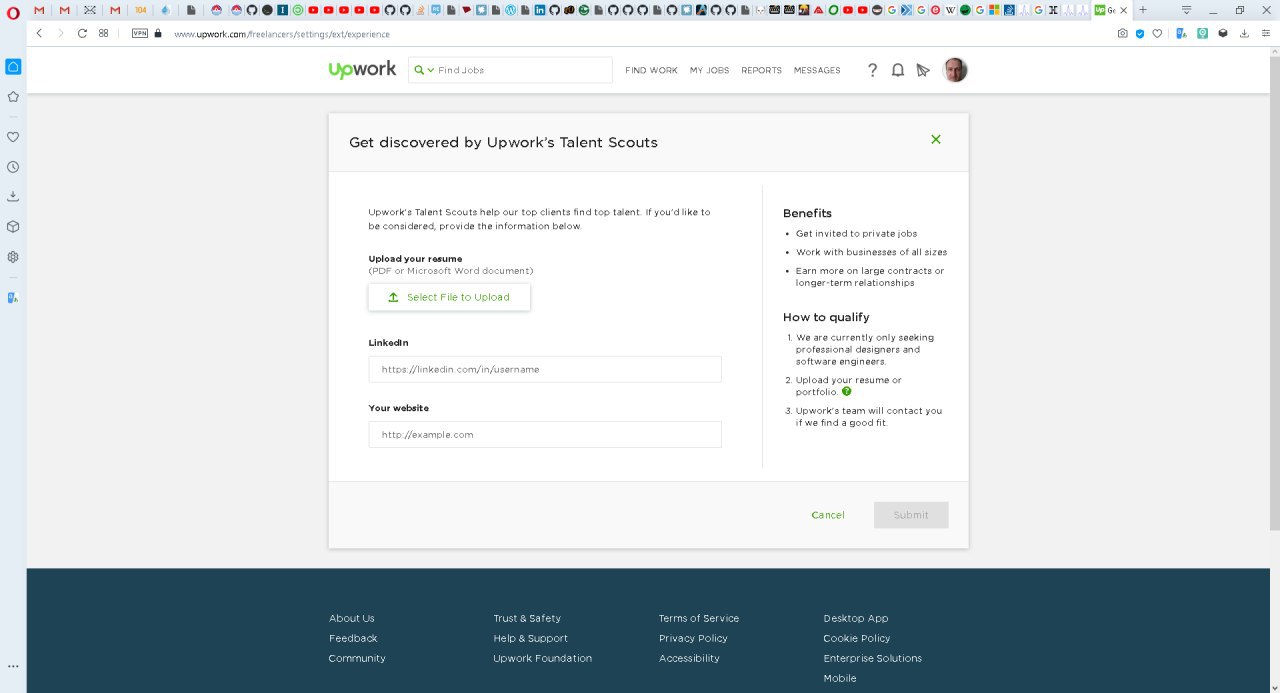Go back to the previous page
This screenshot has width=1280, height=693.
point(39,33)
